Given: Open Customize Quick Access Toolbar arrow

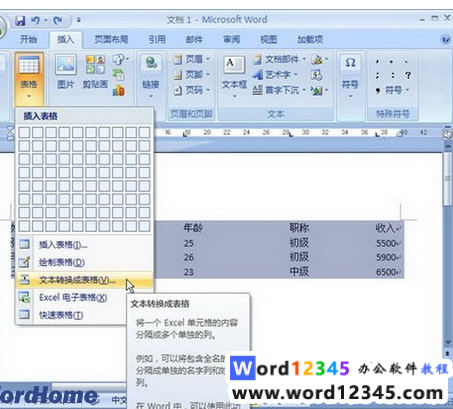Looking at the screenshot, I should tap(79, 20).
